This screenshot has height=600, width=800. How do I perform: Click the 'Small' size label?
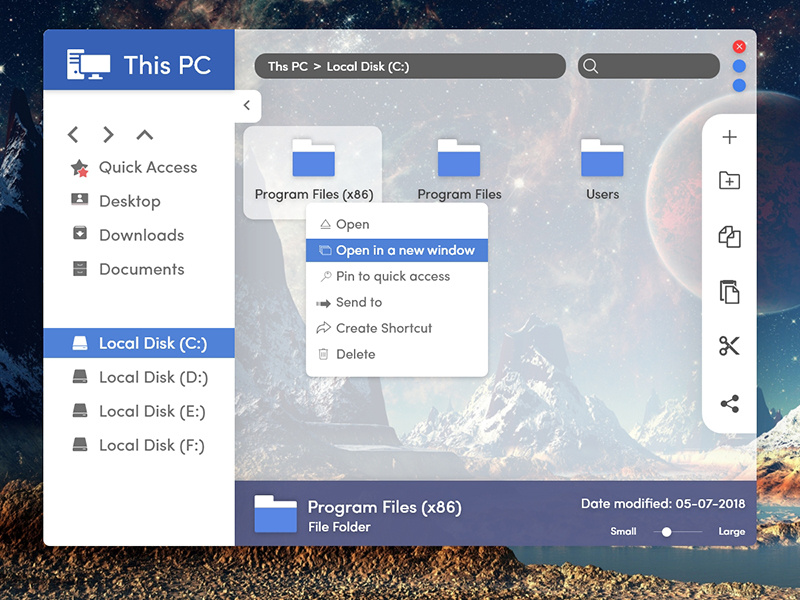(x=623, y=532)
